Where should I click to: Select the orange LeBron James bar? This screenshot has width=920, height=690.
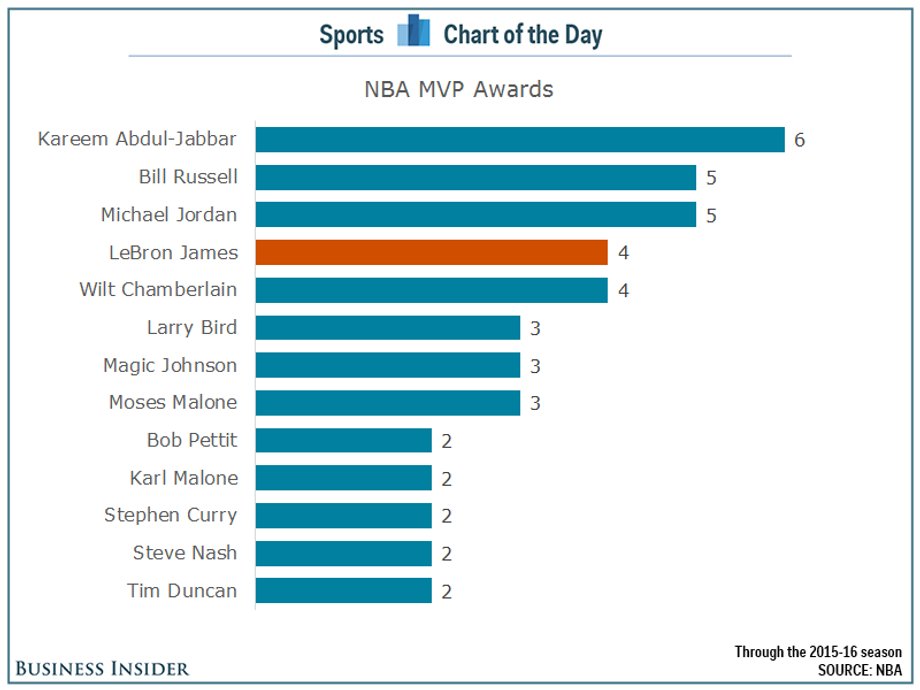(x=432, y=252)
